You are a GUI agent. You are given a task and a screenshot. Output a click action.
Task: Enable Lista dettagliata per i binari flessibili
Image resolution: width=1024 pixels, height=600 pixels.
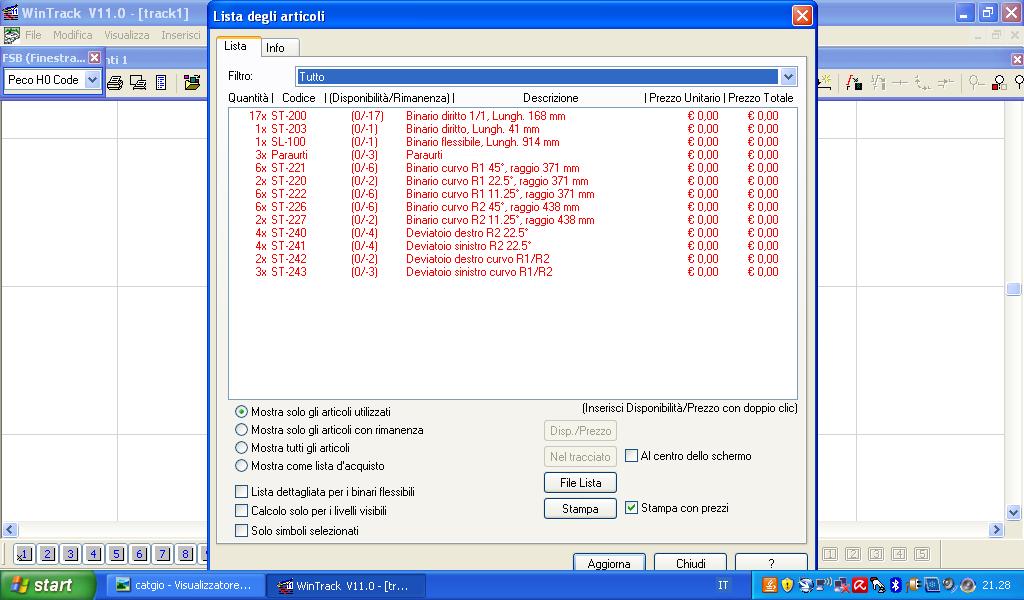[242, 492]
